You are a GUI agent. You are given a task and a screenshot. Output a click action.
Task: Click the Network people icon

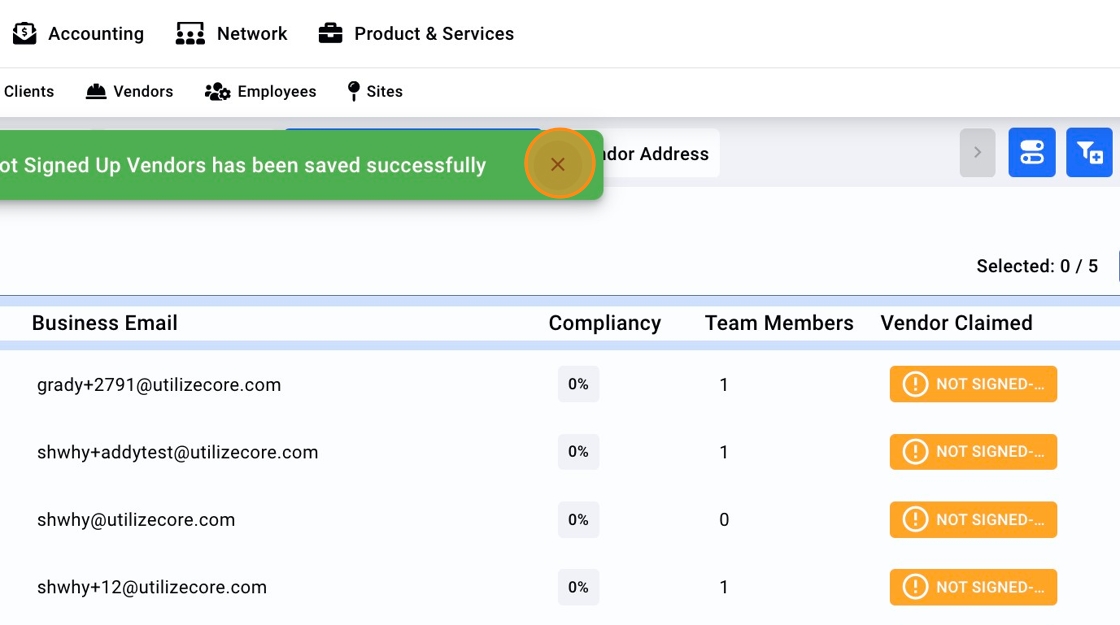[190, 34]
